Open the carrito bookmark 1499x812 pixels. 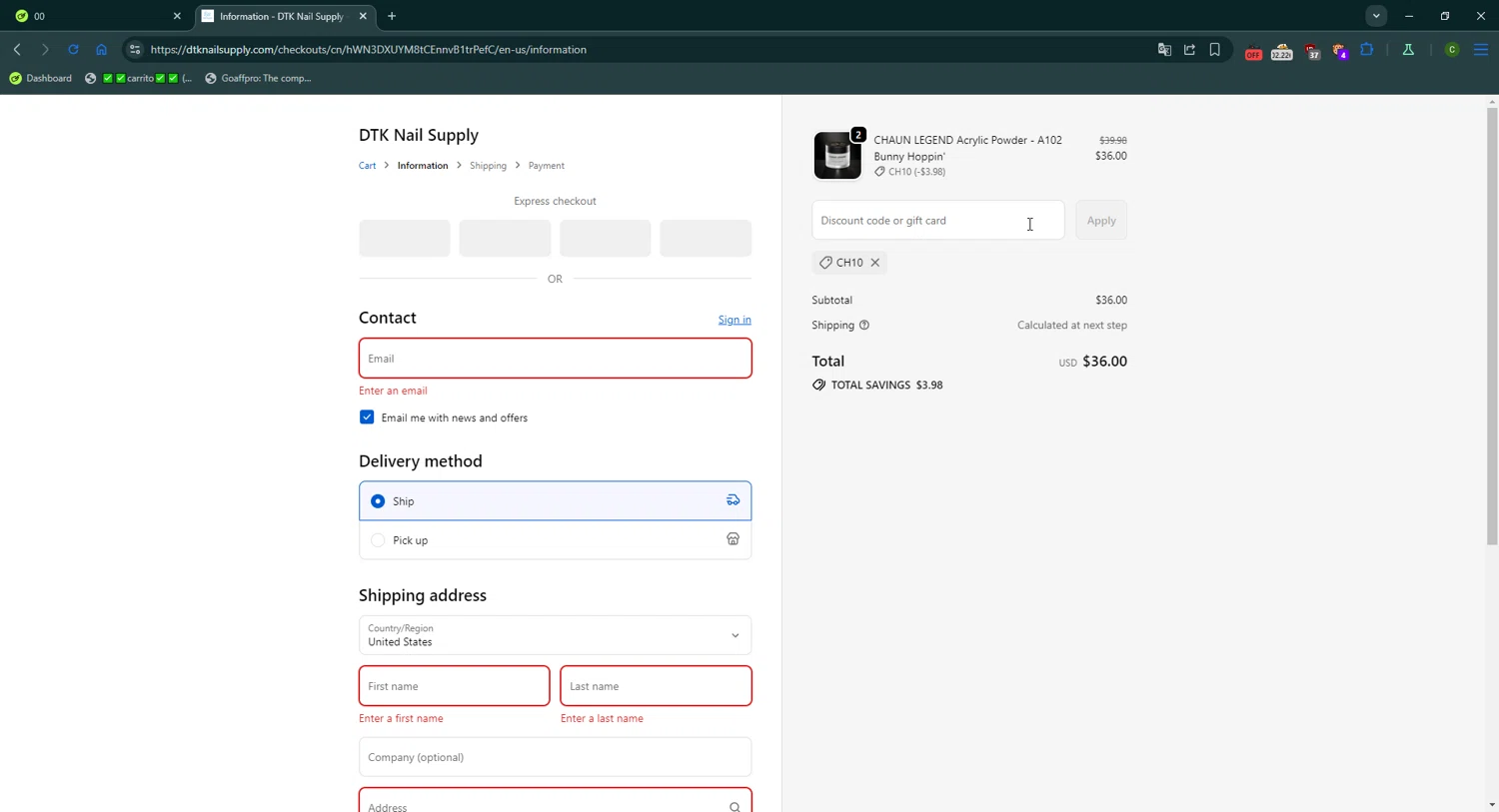coord(139,78)
